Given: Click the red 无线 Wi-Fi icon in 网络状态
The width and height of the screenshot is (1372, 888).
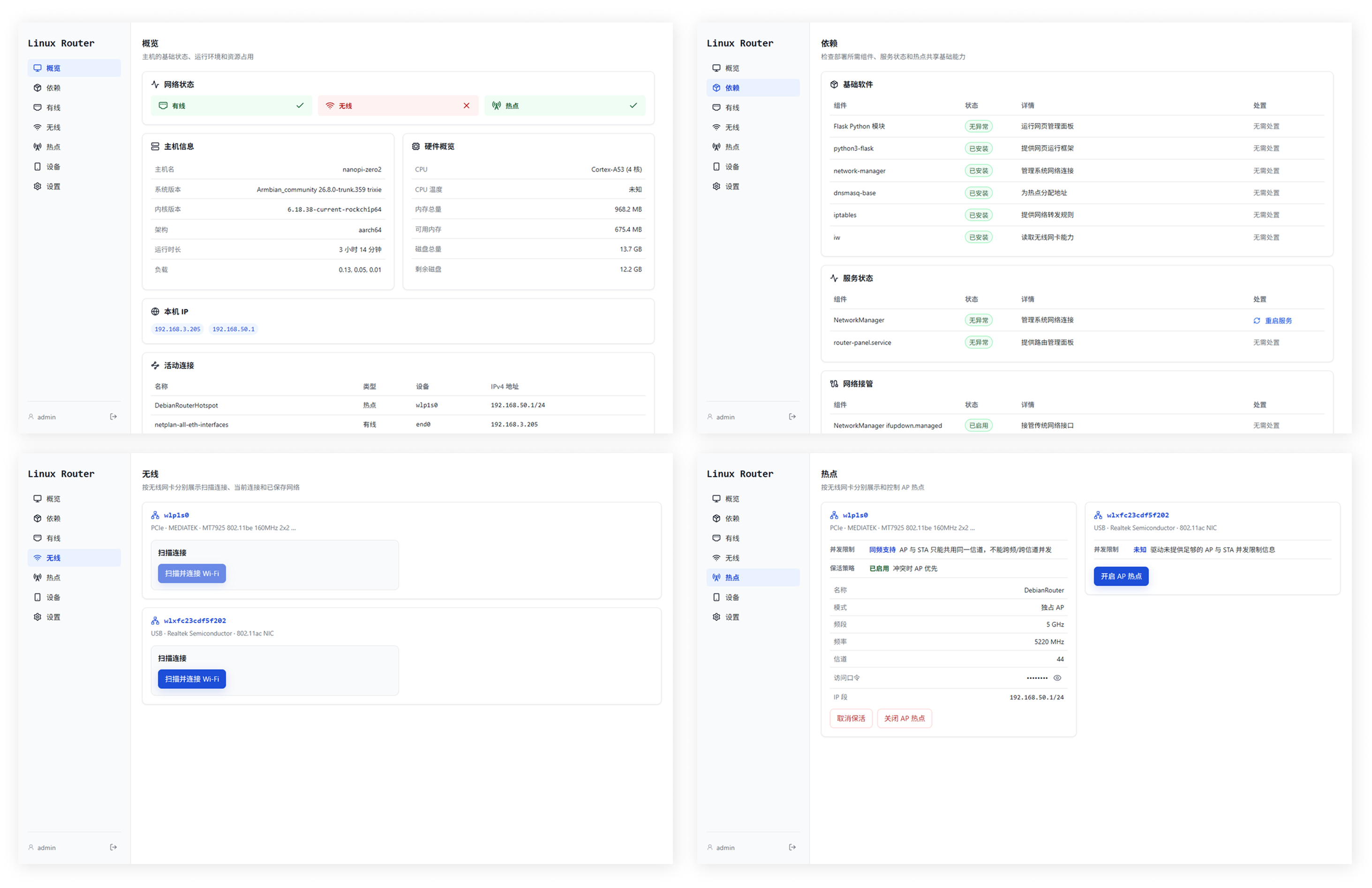Looking at the screenshot, I should click(330, 106).
